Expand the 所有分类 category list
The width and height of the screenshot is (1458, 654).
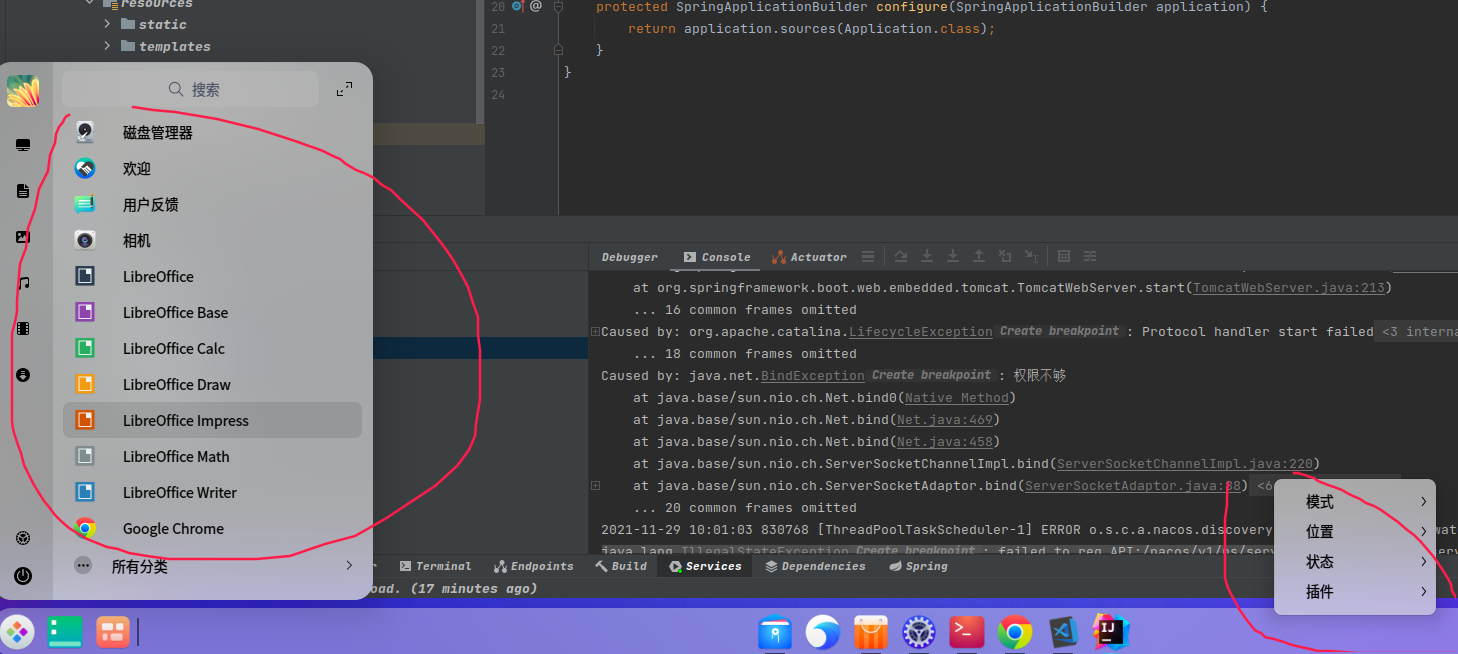point(349,566)
